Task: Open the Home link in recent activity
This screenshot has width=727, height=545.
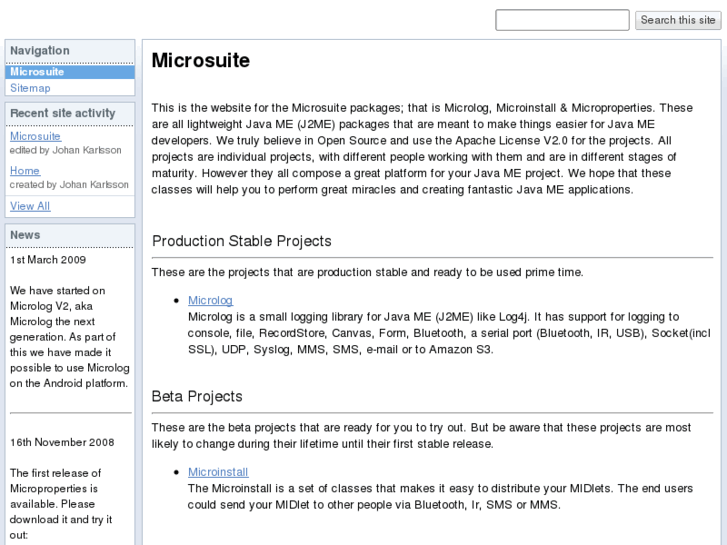Action: 25,171
